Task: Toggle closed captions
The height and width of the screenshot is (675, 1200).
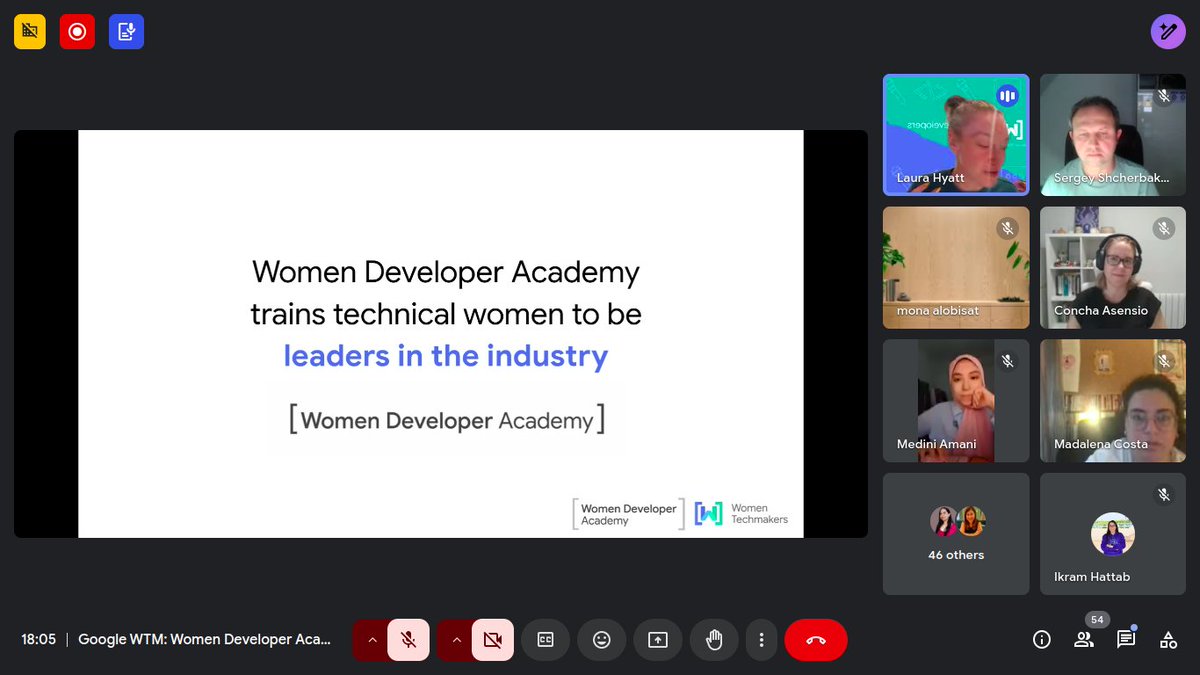Action: tap(545, 640)
